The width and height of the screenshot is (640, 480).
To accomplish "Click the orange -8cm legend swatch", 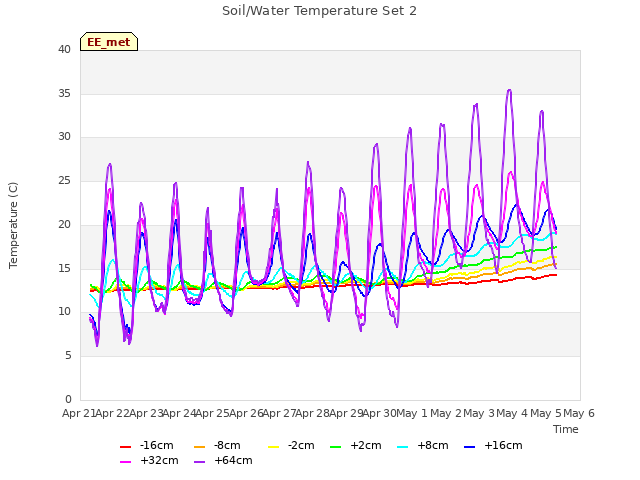I will click(199, 447).
